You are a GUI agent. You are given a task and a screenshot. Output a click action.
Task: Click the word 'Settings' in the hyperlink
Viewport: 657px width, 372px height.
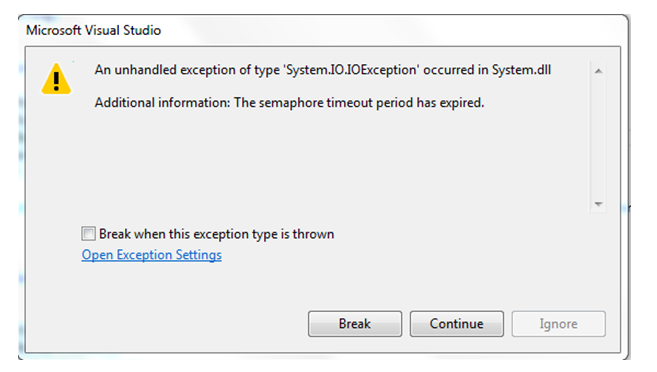click(x=199, y=255)
